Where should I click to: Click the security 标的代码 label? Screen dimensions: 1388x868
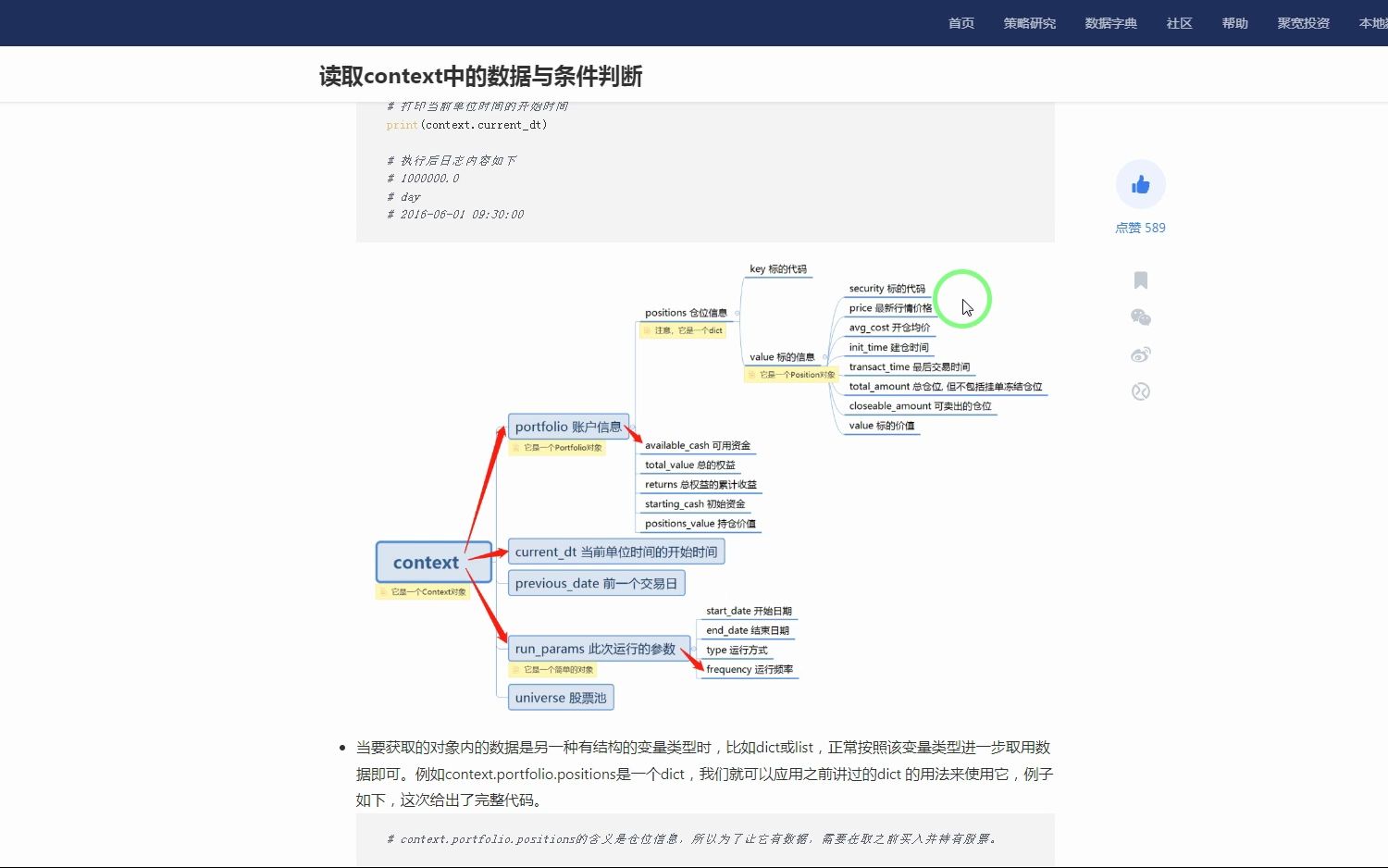[887, 288]
